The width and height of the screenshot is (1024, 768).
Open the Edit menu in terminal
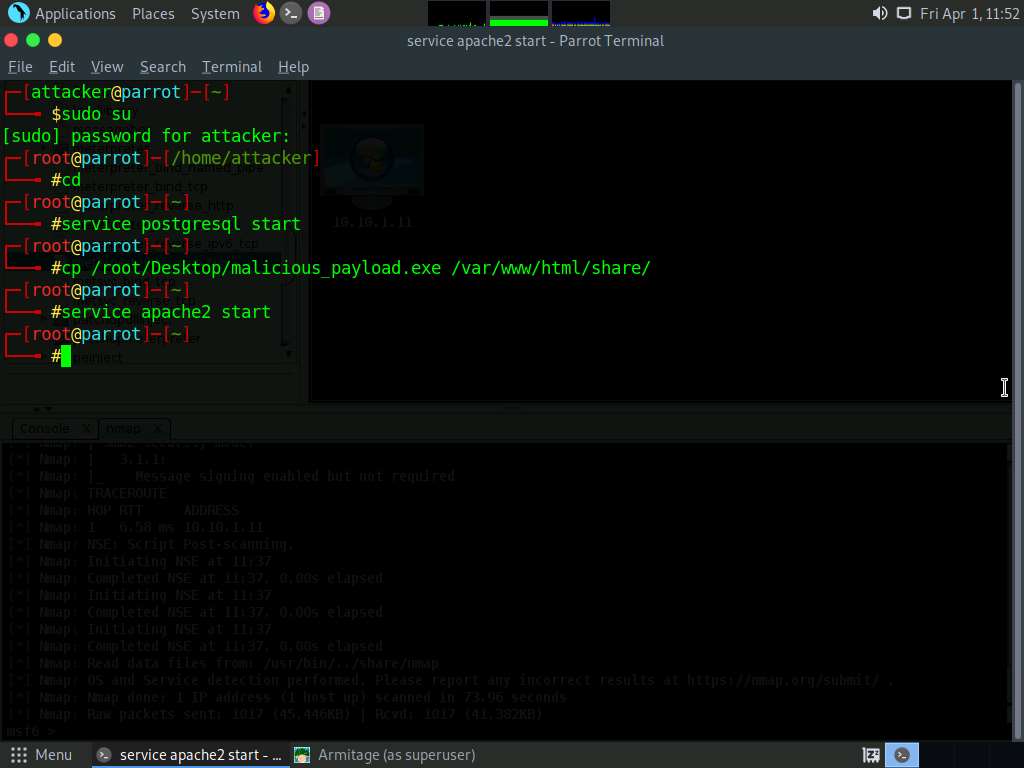click(62, 66)
